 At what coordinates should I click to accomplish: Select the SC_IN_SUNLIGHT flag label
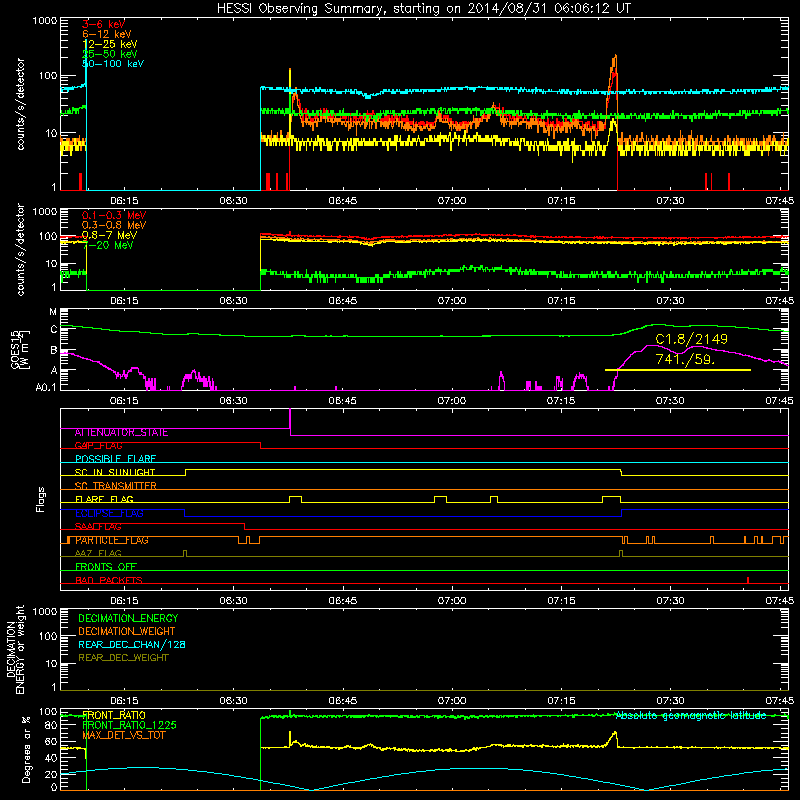115,472
